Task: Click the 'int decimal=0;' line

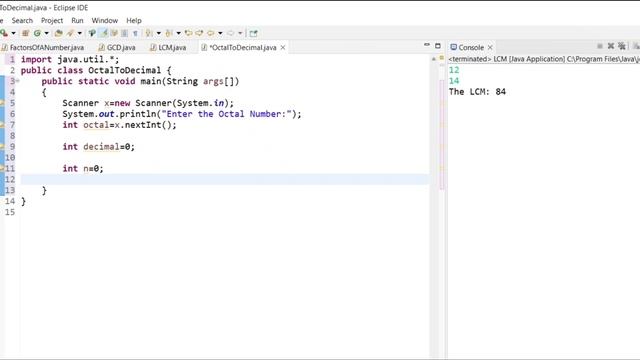Action: [98, 147]
